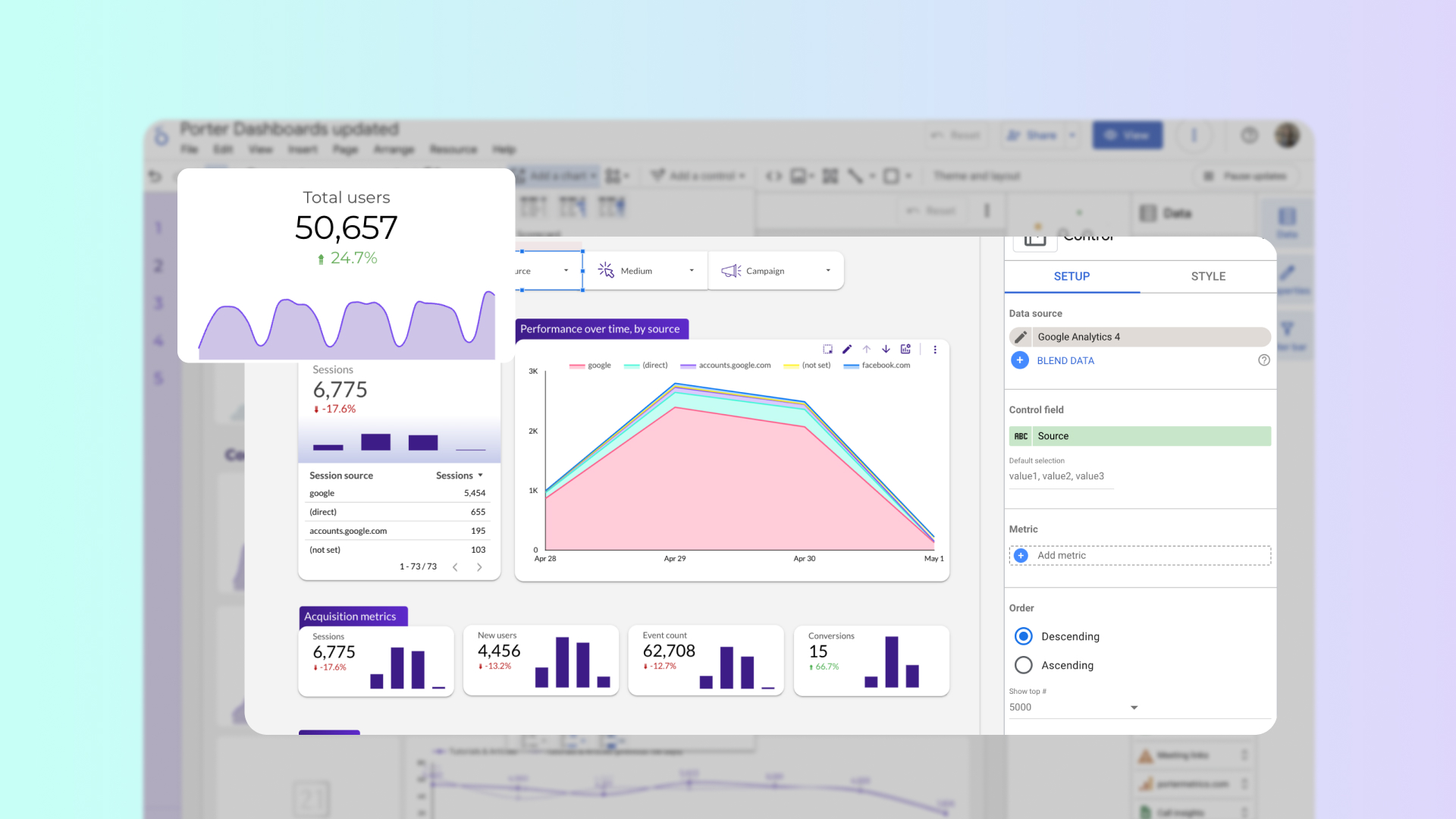The height and width of the screenshot is (819, 1456).
Task: Open the three-dot menu on the performance chart
Action: point(935,350)
